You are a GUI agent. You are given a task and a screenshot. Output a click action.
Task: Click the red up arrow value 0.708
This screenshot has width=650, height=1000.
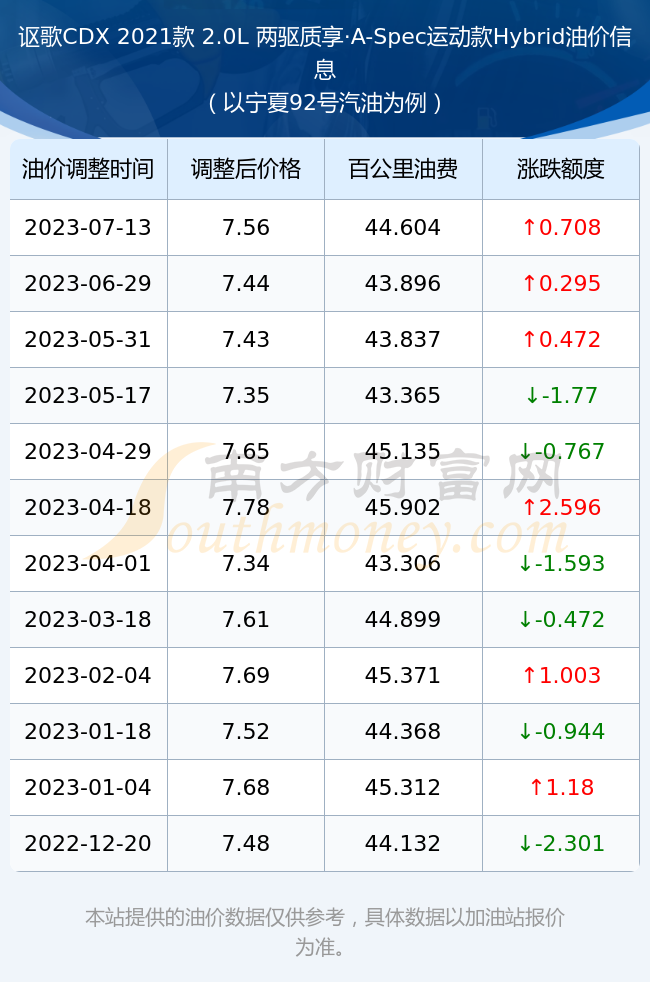click(x=561, y=228)
